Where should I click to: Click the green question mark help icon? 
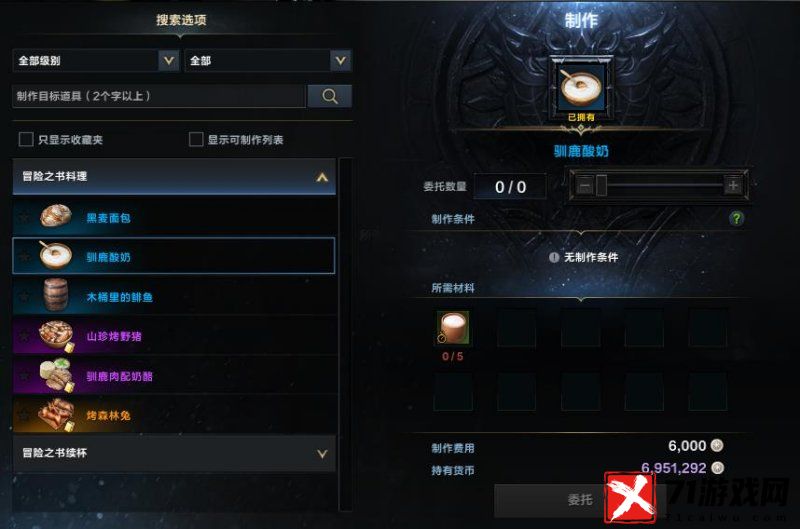tap(736, 218)
